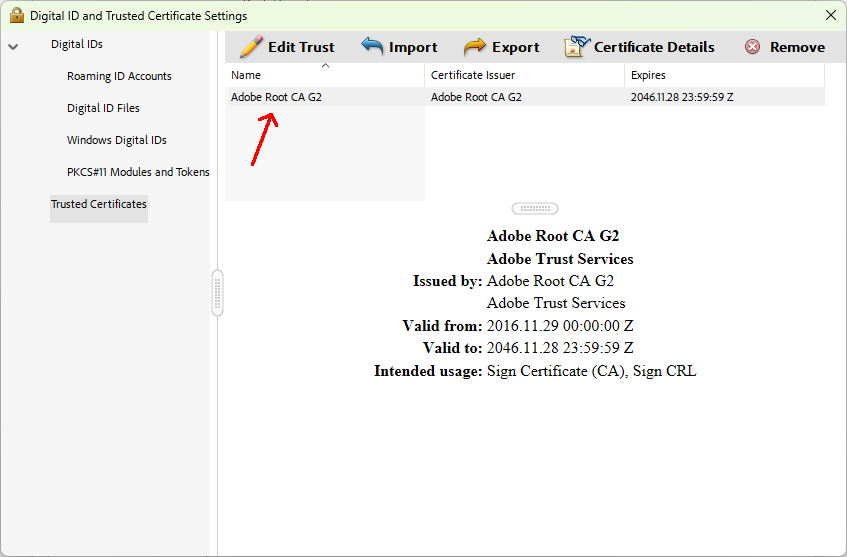Open Roaming ID Accounts
The image size is (847, 557).
click(x=119, y=76)
